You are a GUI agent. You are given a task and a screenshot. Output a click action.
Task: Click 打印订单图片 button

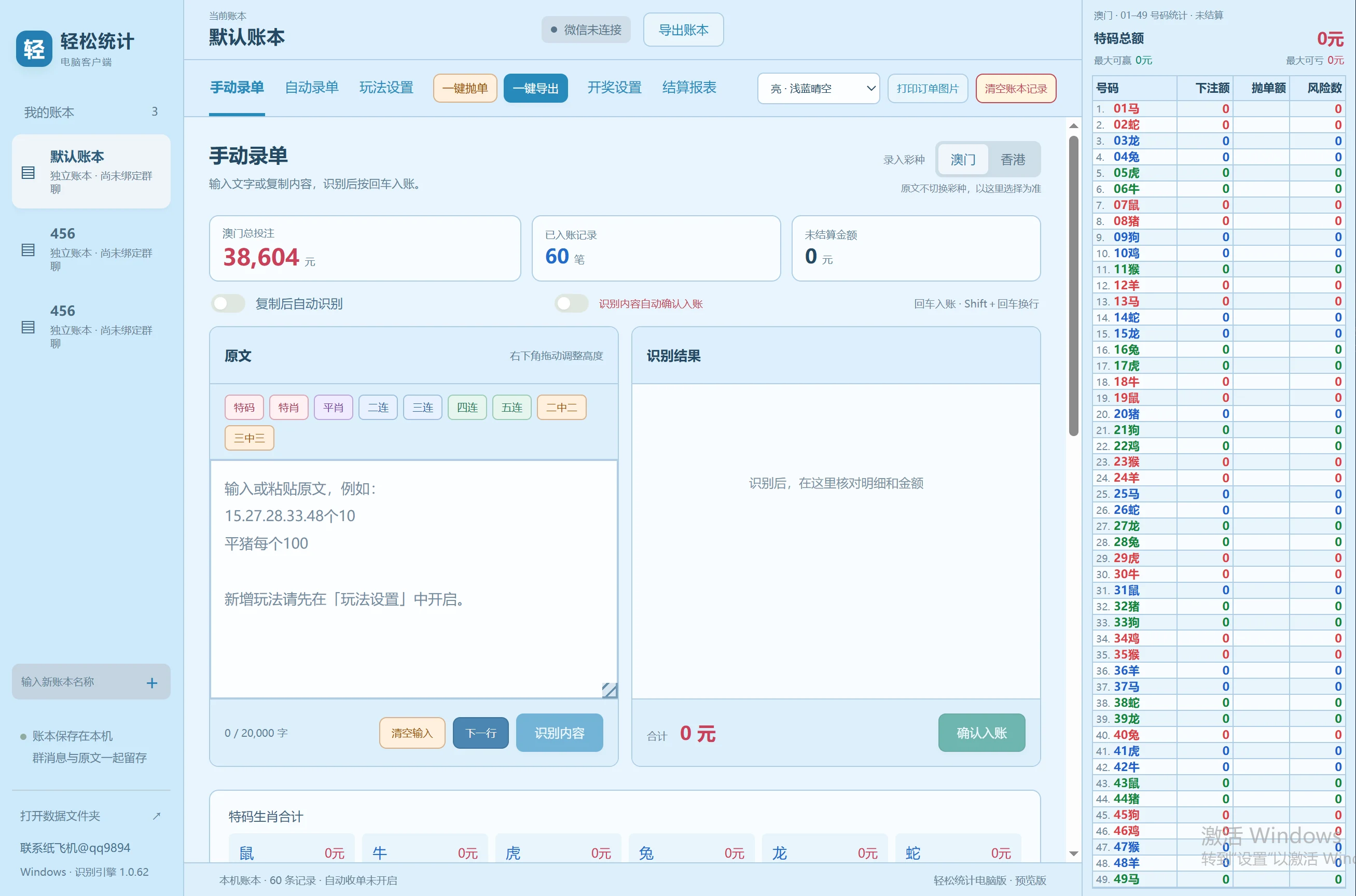tap(927, 89)
